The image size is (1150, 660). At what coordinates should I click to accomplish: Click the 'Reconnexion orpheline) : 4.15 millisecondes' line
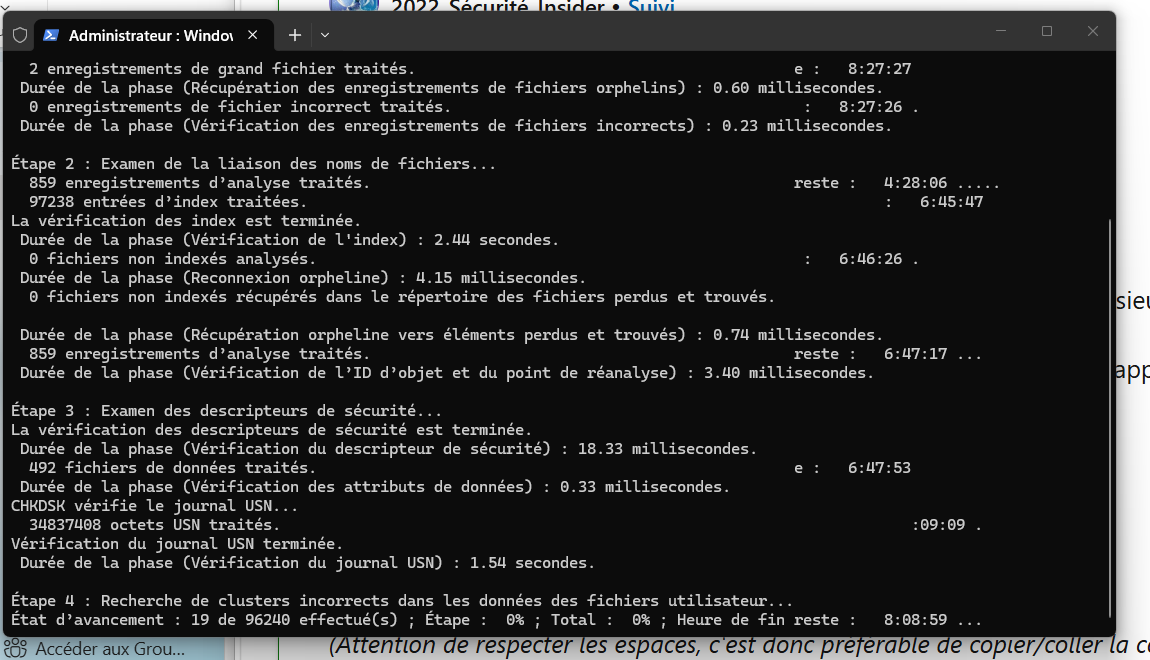[x=303, y=278]
